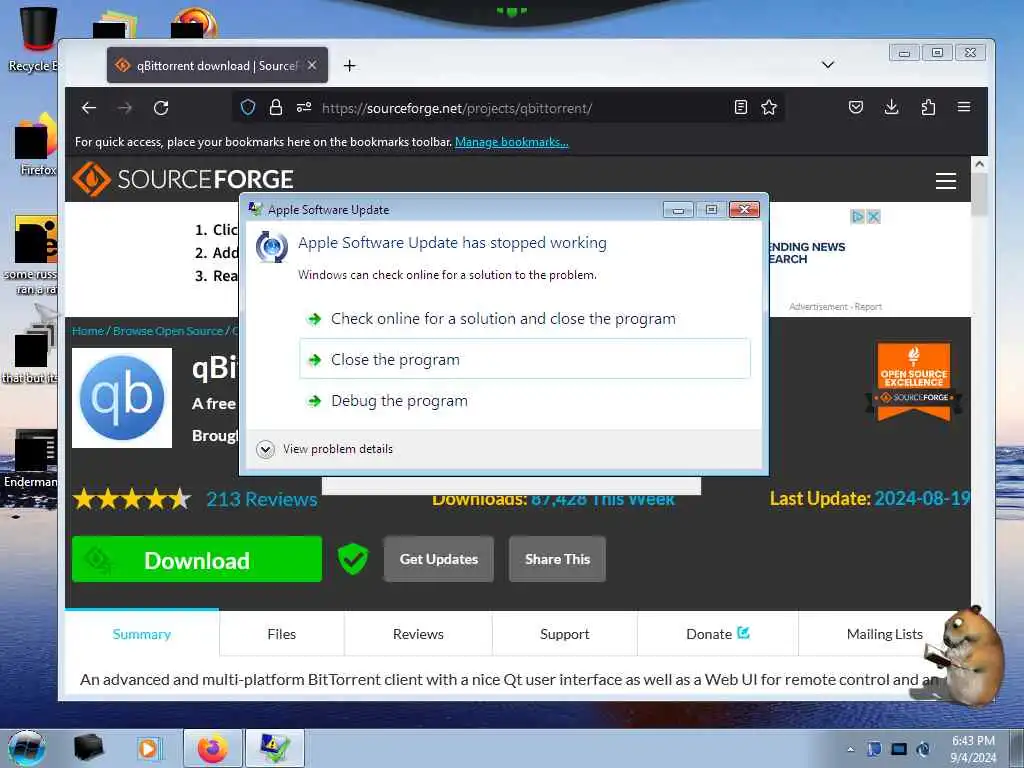Open the 213 Reviews link
The width and height of the screenshot is (1024, 768).
pyautogui.click(x=262, y=500)
